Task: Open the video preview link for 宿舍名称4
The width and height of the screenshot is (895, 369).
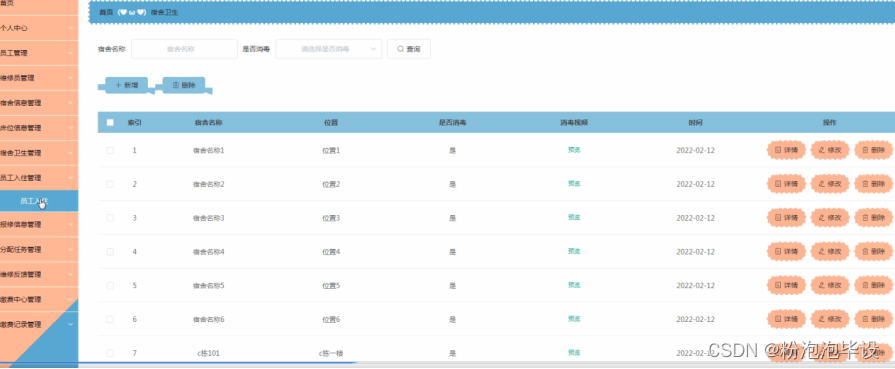Action: pos(574,251)
